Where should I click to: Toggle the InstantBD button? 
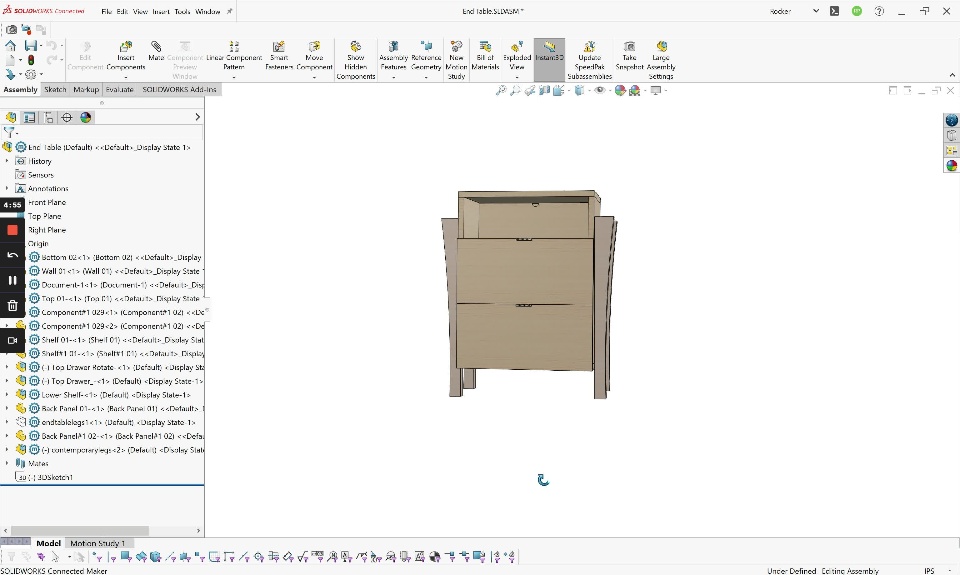click(x=549, y=59)
